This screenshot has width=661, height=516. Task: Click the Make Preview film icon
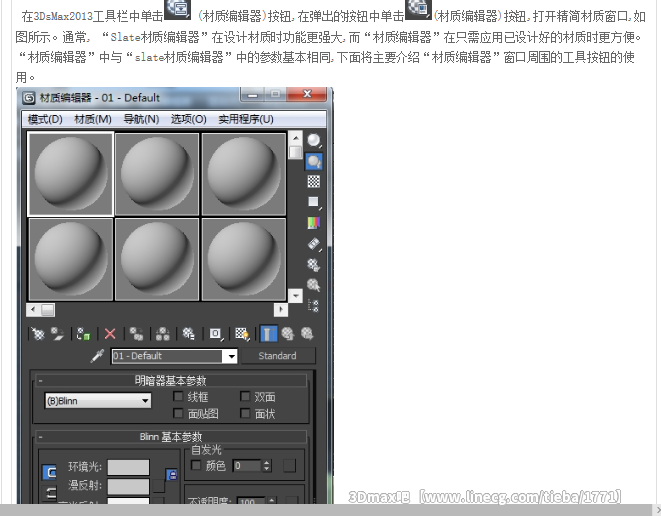pyautogui.click(x=314, y=244)
